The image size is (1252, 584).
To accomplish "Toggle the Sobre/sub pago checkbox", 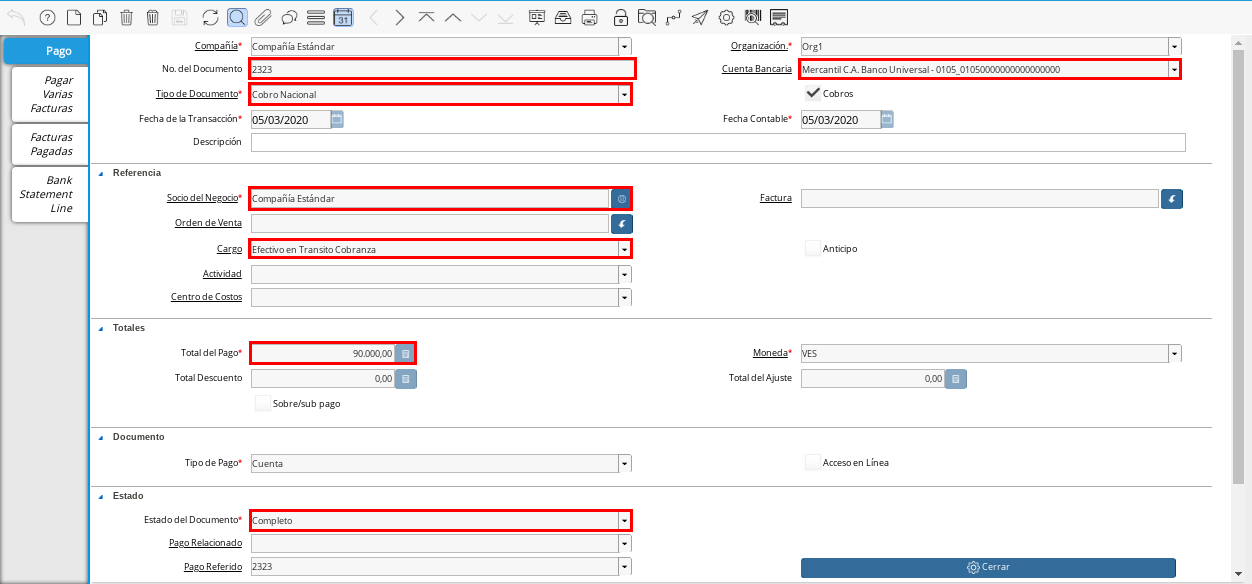I will (263, 403).
